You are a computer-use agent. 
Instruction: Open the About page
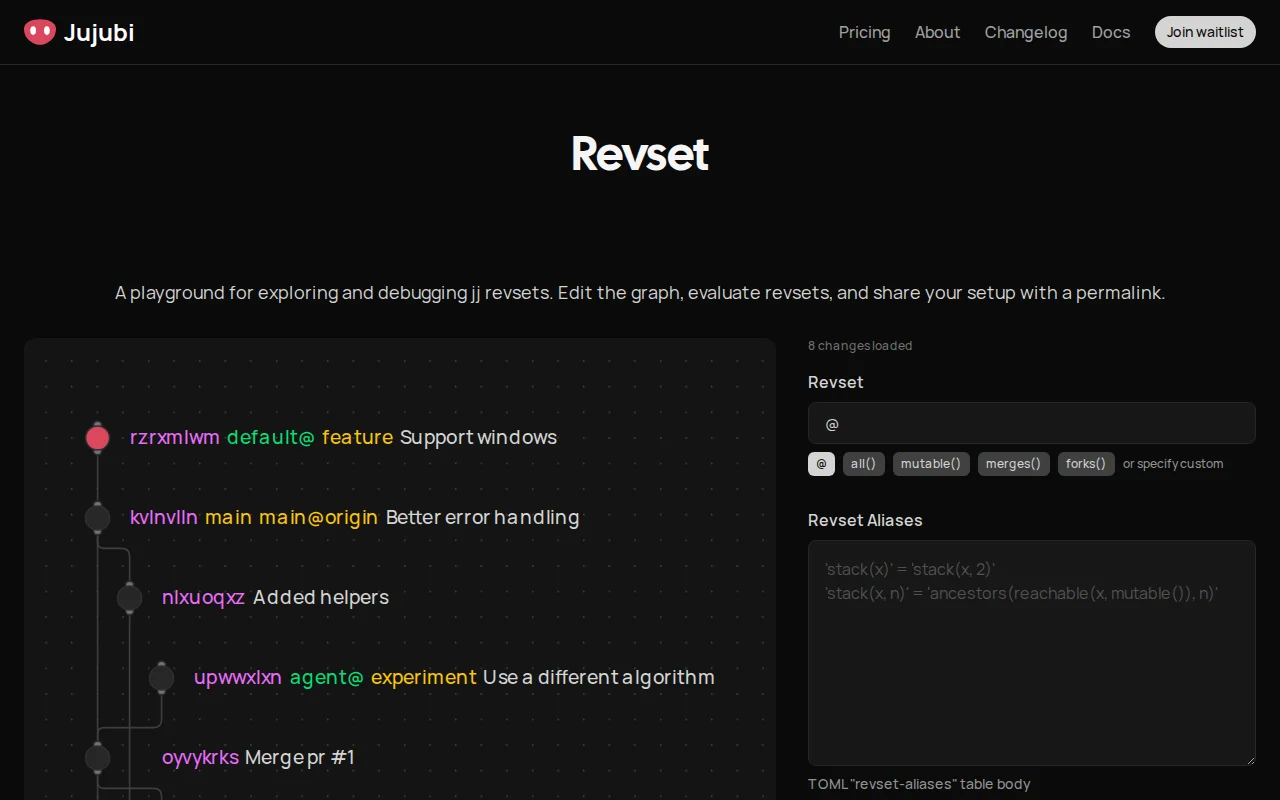tap(937, 32)
